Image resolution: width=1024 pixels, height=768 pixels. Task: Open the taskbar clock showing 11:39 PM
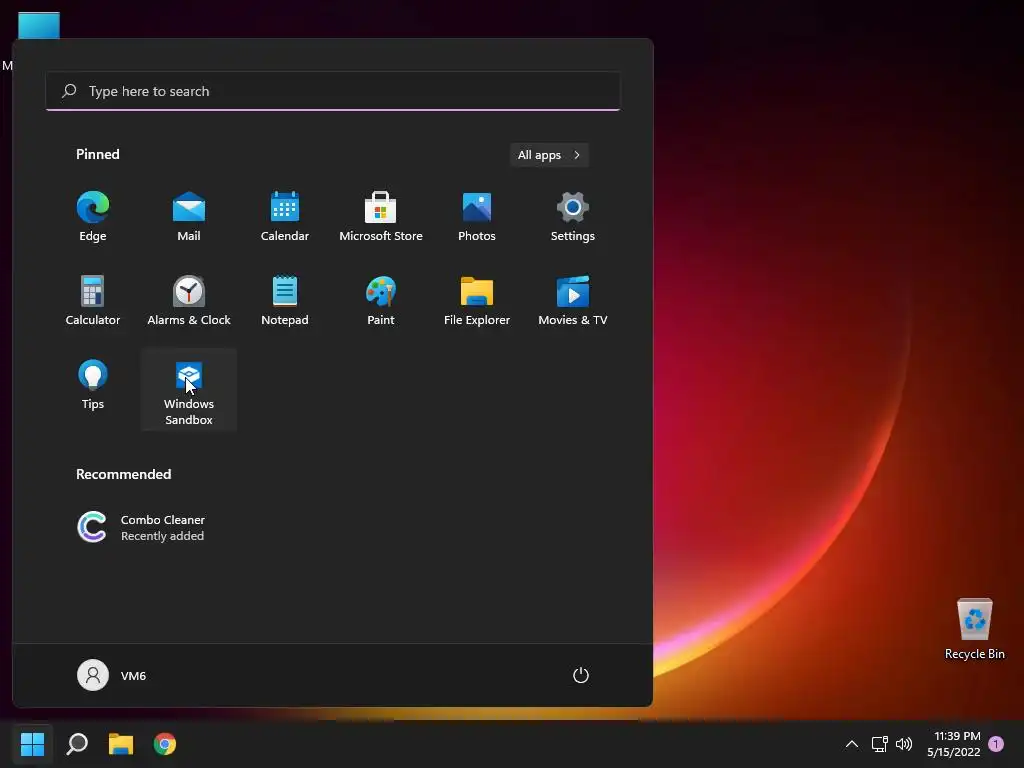pyautogui.click(x=953, y=744)
